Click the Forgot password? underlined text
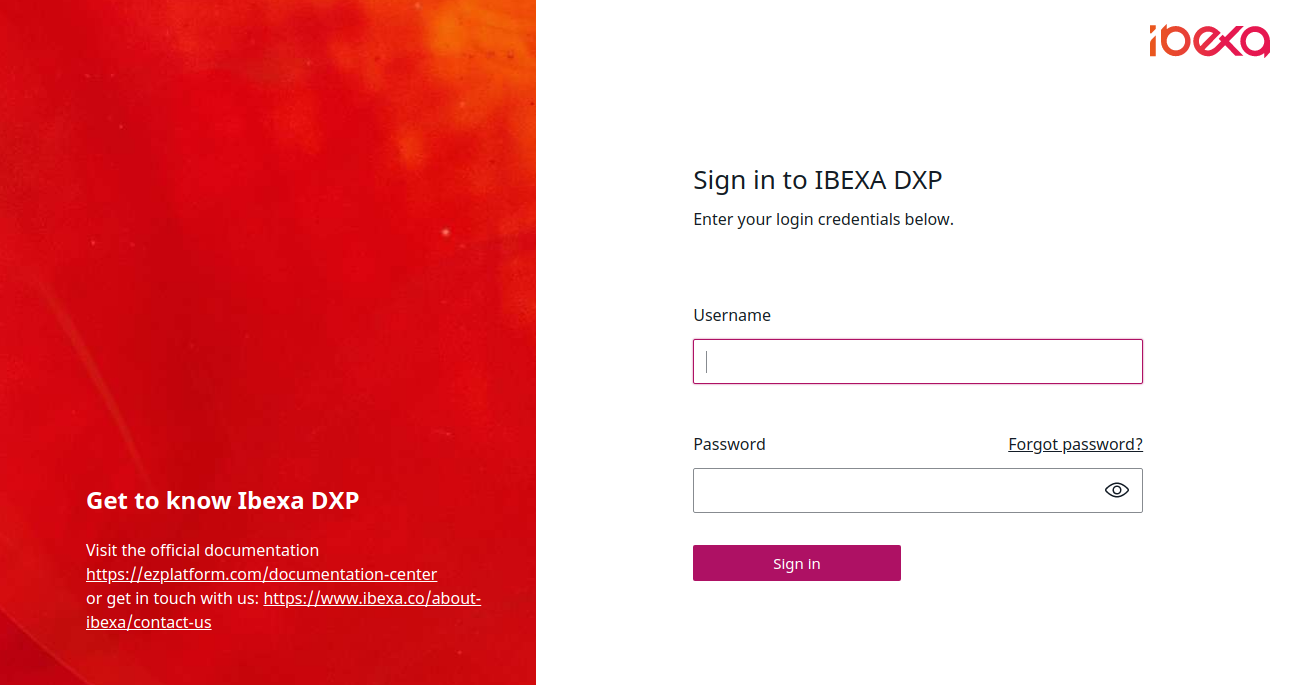 [1075, 444]
